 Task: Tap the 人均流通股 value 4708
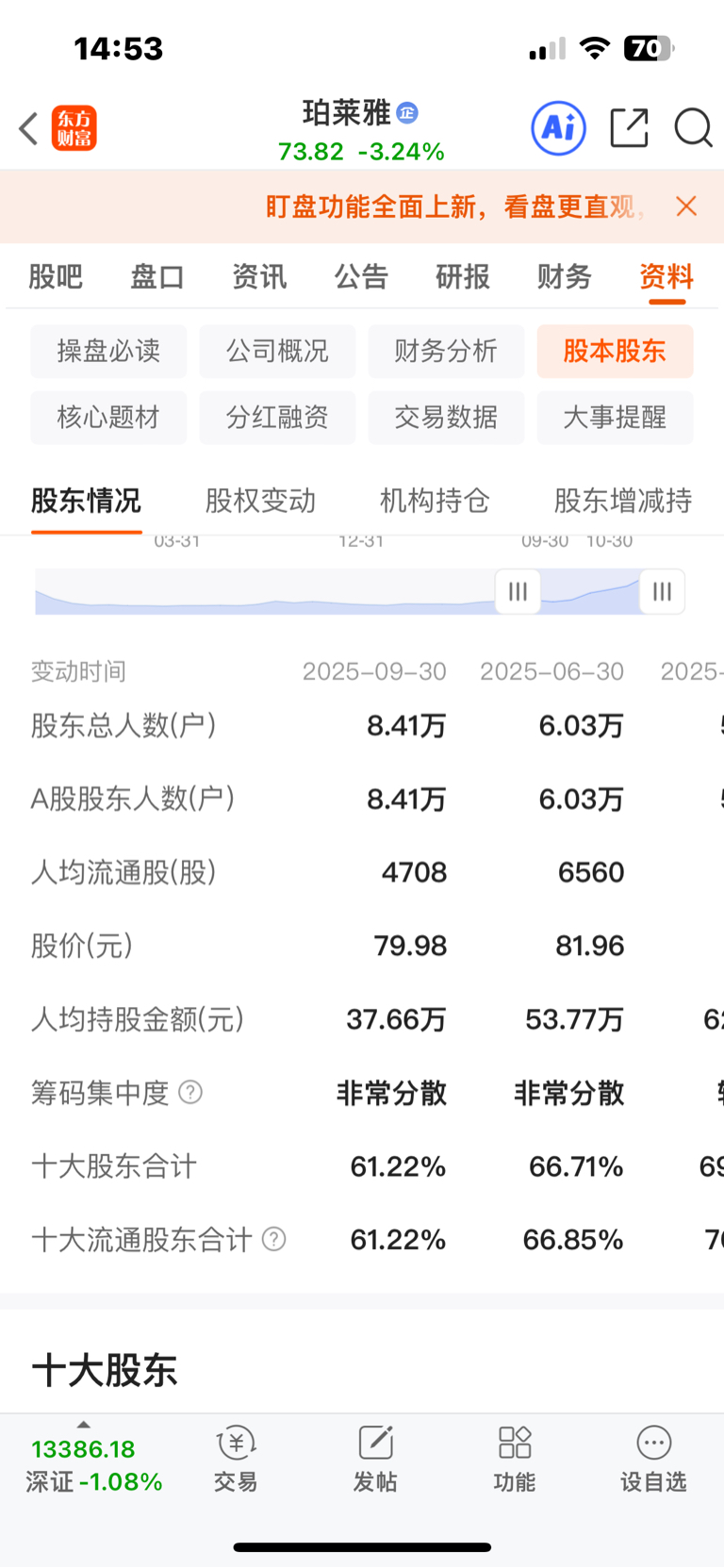point(414,872)
